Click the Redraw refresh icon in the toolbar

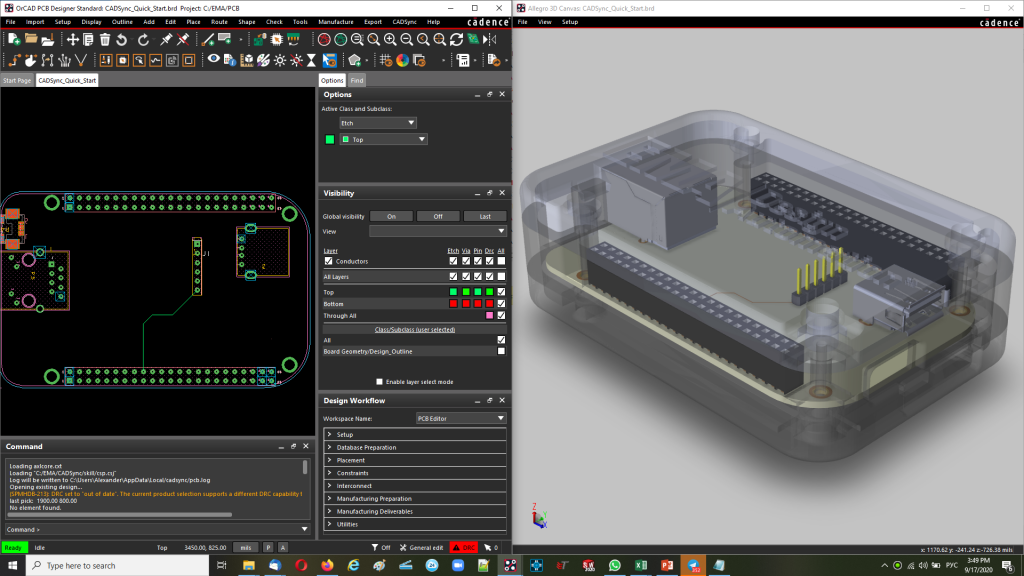(x=455, y=40)
